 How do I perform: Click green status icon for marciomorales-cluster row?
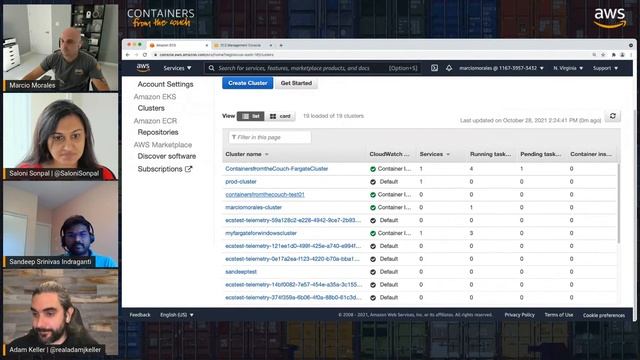[373, 208]
